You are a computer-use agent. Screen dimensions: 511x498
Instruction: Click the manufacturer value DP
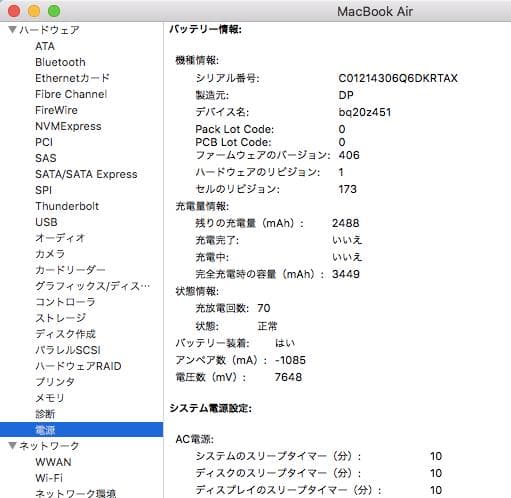pyautogui.click(x=346, y=95)
